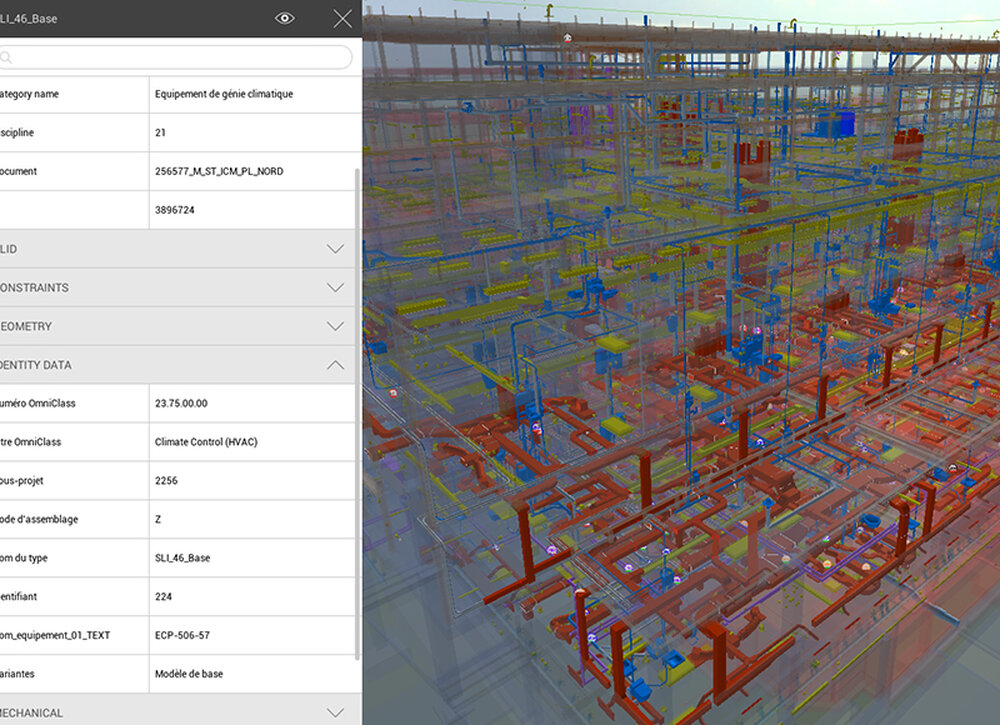Toggle element visibility with the eye icon
Image resolution: width=1000 pixels, height=725 pixels.
point(284,18)
